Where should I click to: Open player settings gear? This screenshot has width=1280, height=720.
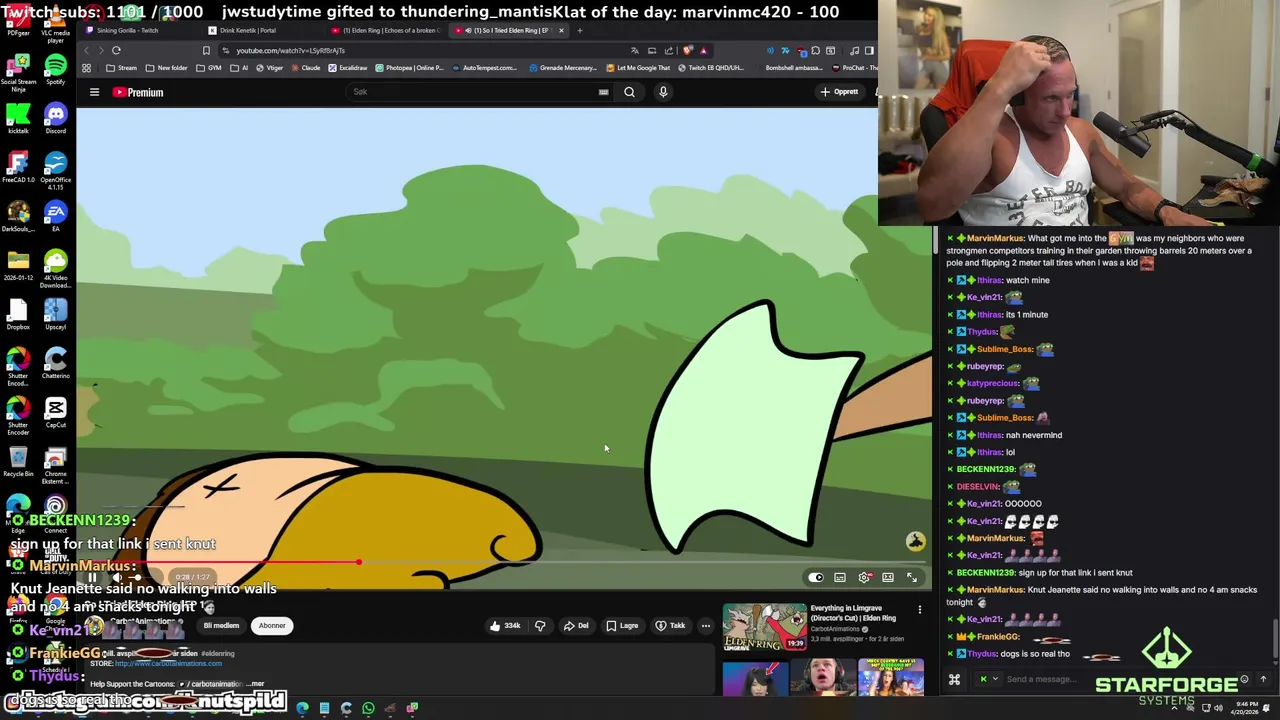864,577
